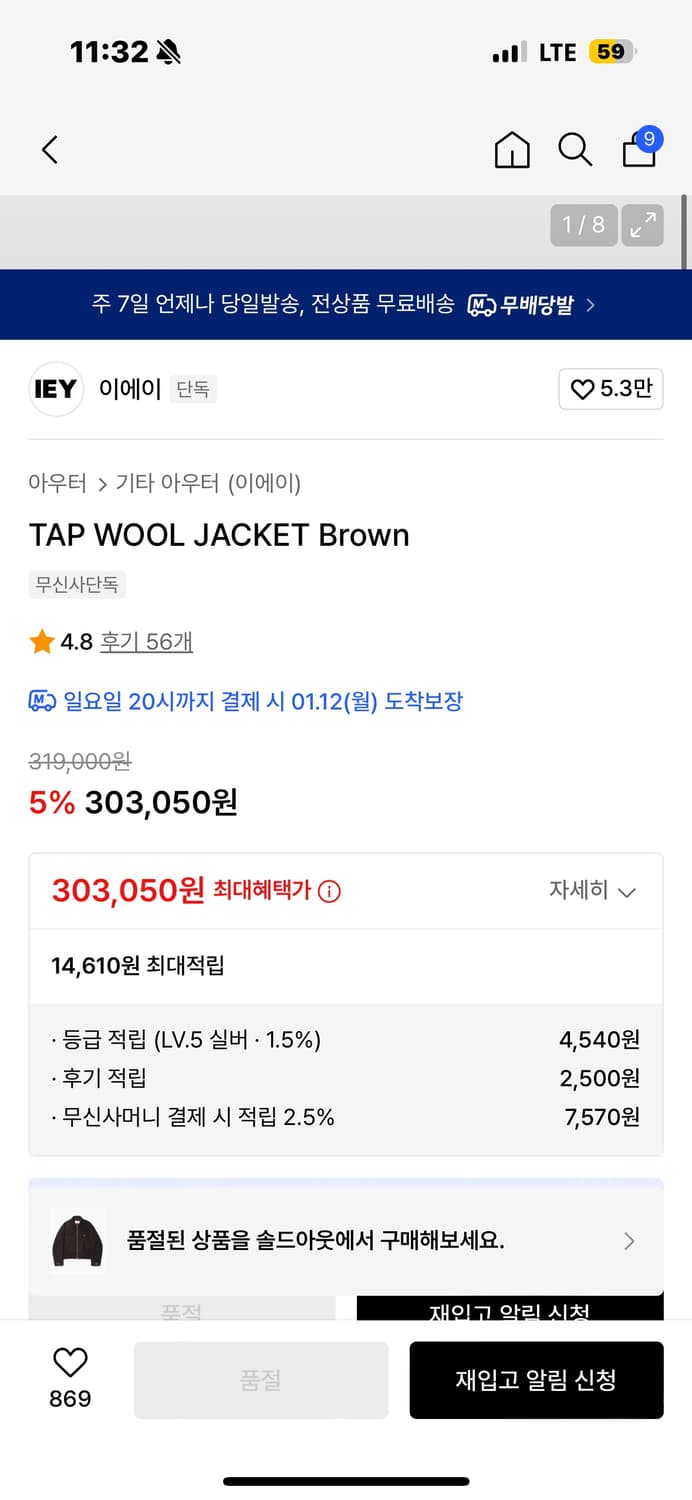Open the 아우터 breadcrumb category
This screenshot has height=1500, width=692.
tap(57, 483)
